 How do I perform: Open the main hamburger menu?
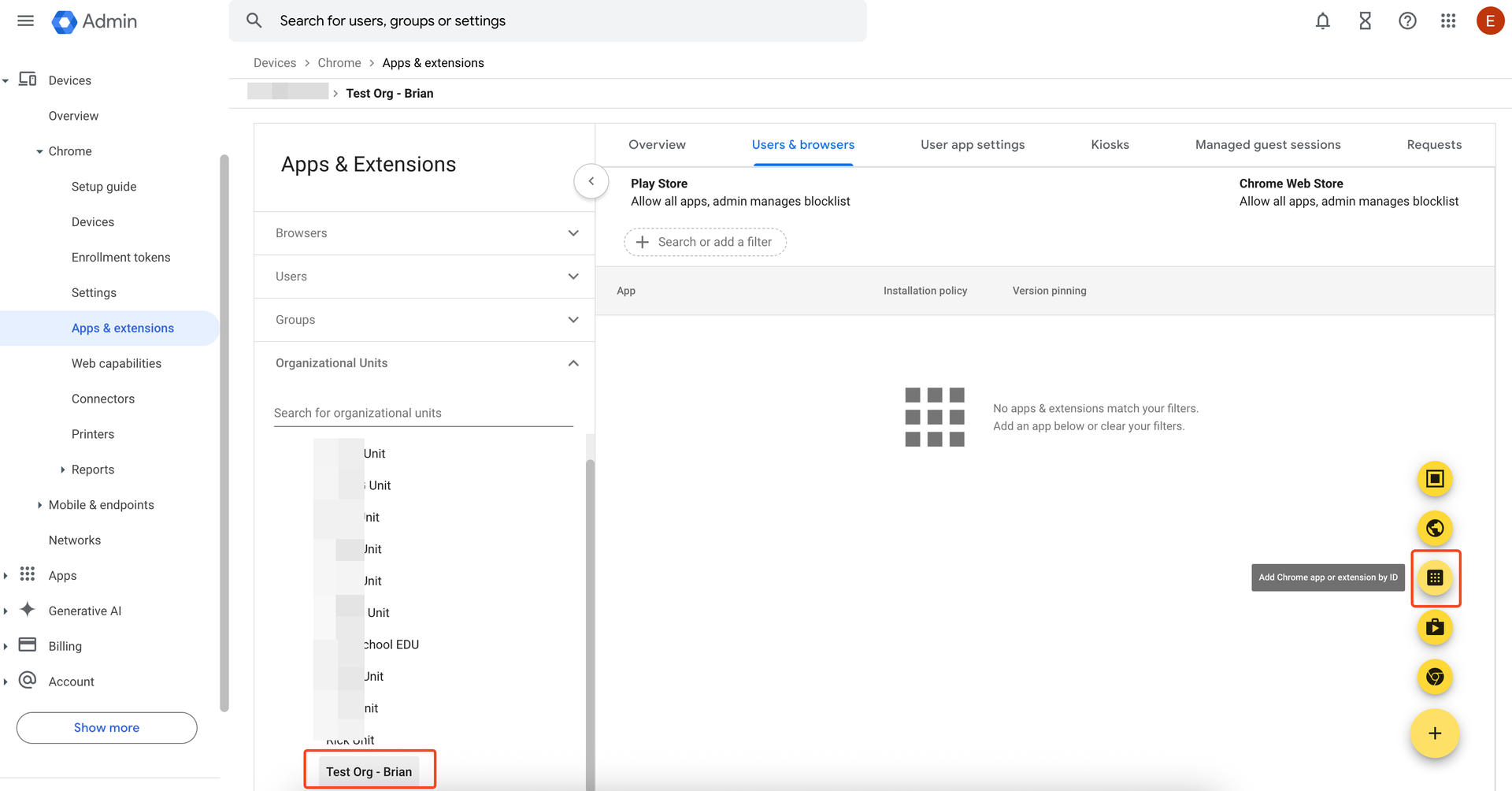tap(25, 21)
